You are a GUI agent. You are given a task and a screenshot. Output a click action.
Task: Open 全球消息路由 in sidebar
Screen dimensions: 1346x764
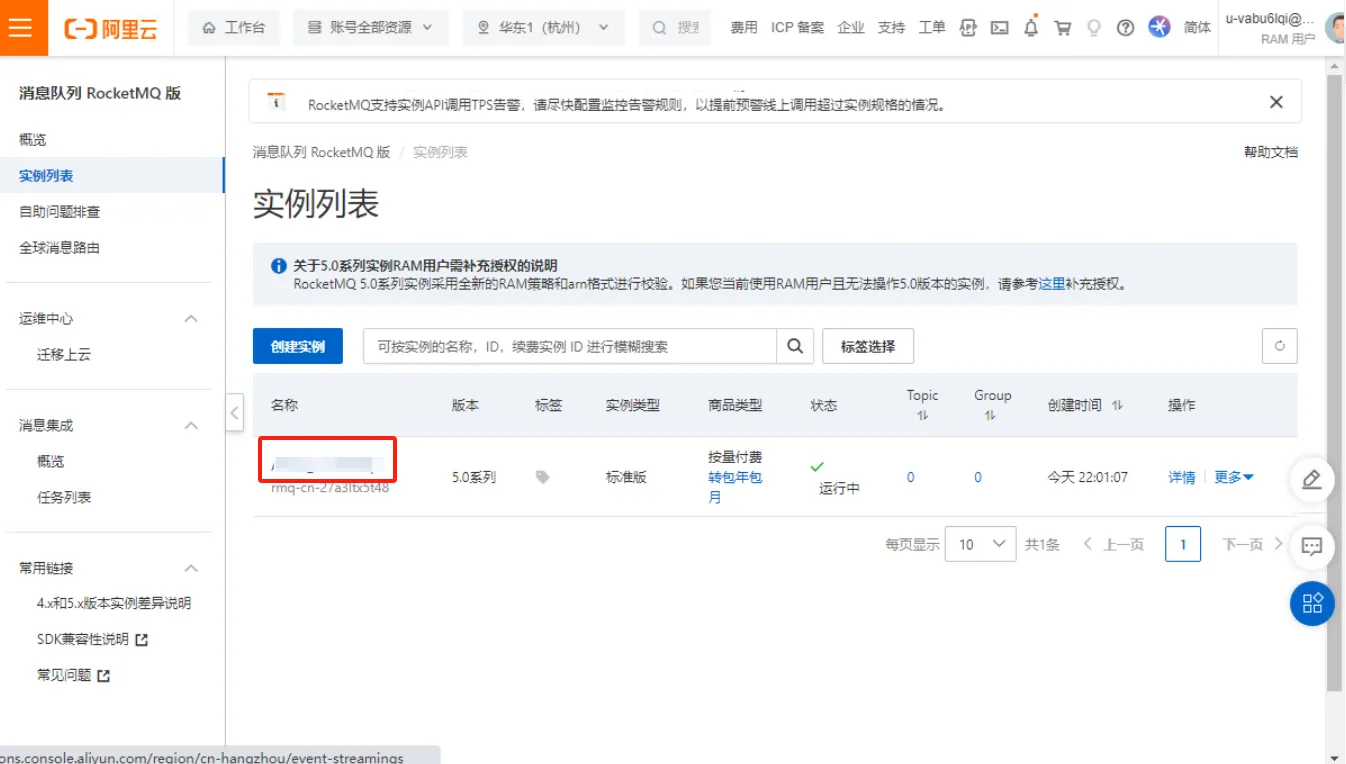(x=59, y=248)
